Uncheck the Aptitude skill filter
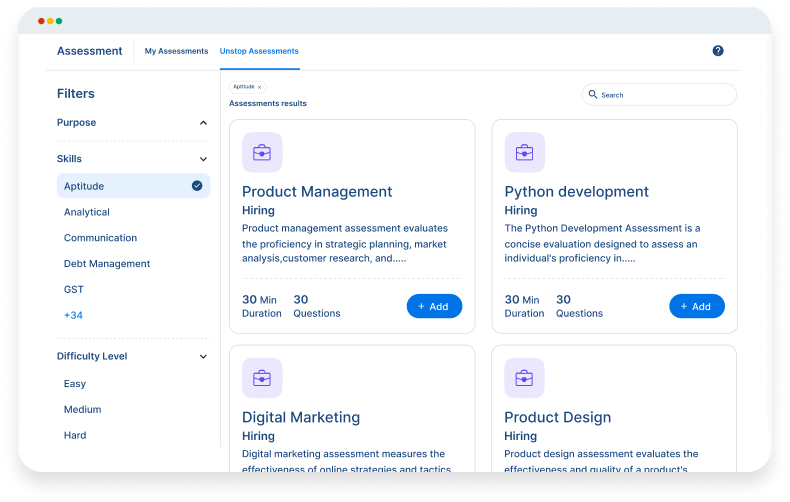The image size is (790, 502). (197, 186)
